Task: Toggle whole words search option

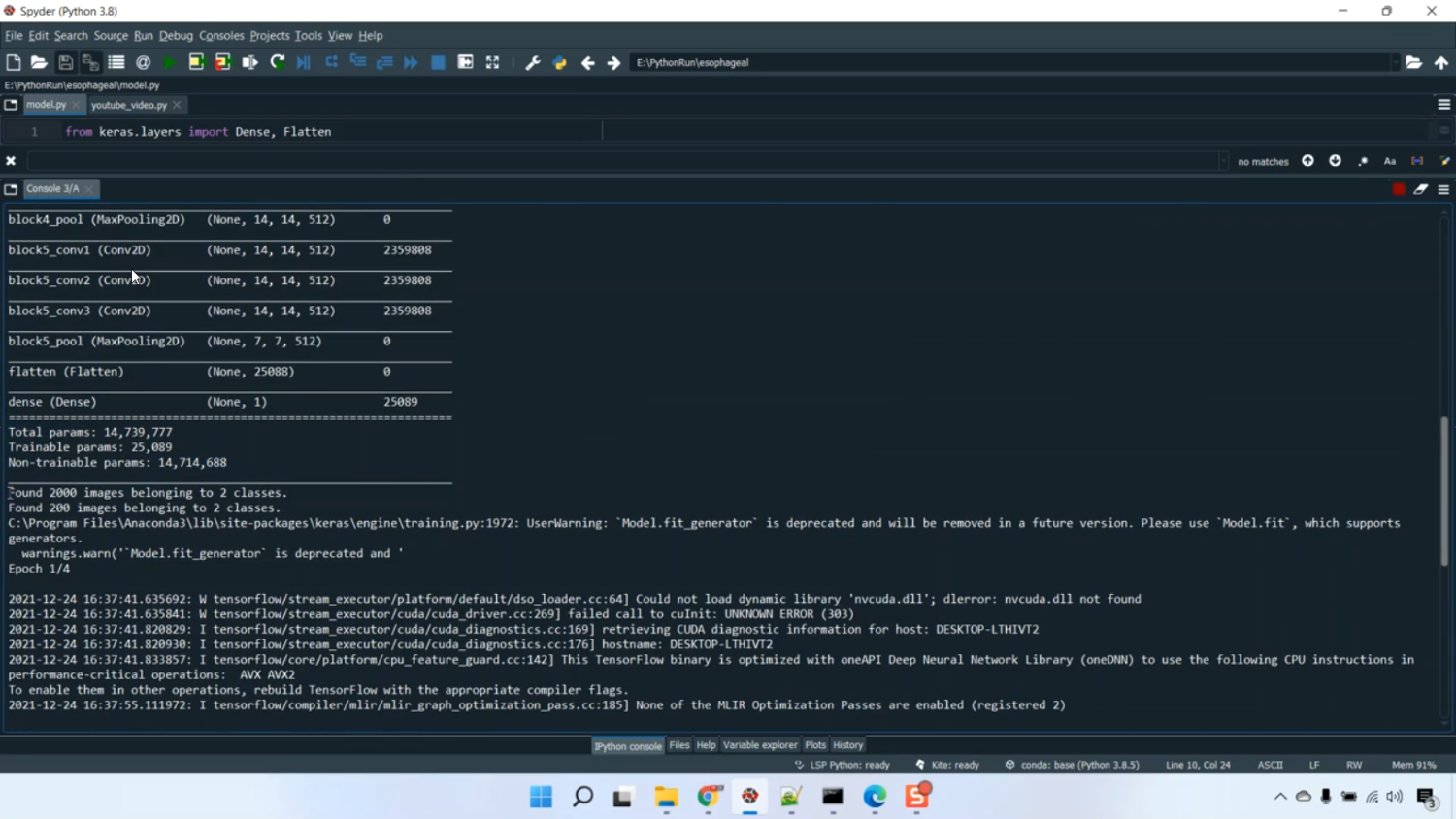Action: click(1417, 161)
